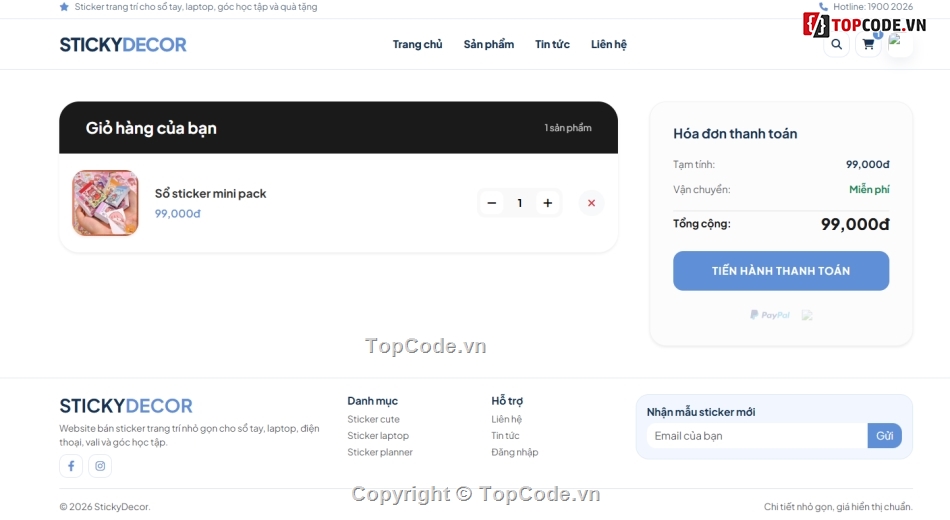The width and height of the screenshot is (950, 520).
Task: Open the search magnifier icon in header
Action: [836, 44]
